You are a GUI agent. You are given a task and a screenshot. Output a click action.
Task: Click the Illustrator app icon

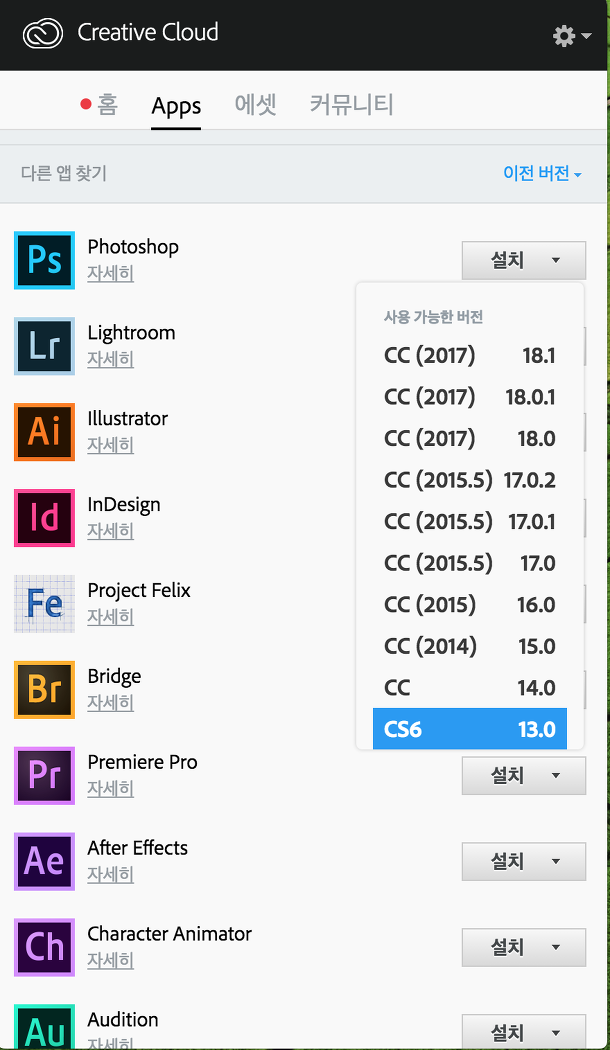44,432
